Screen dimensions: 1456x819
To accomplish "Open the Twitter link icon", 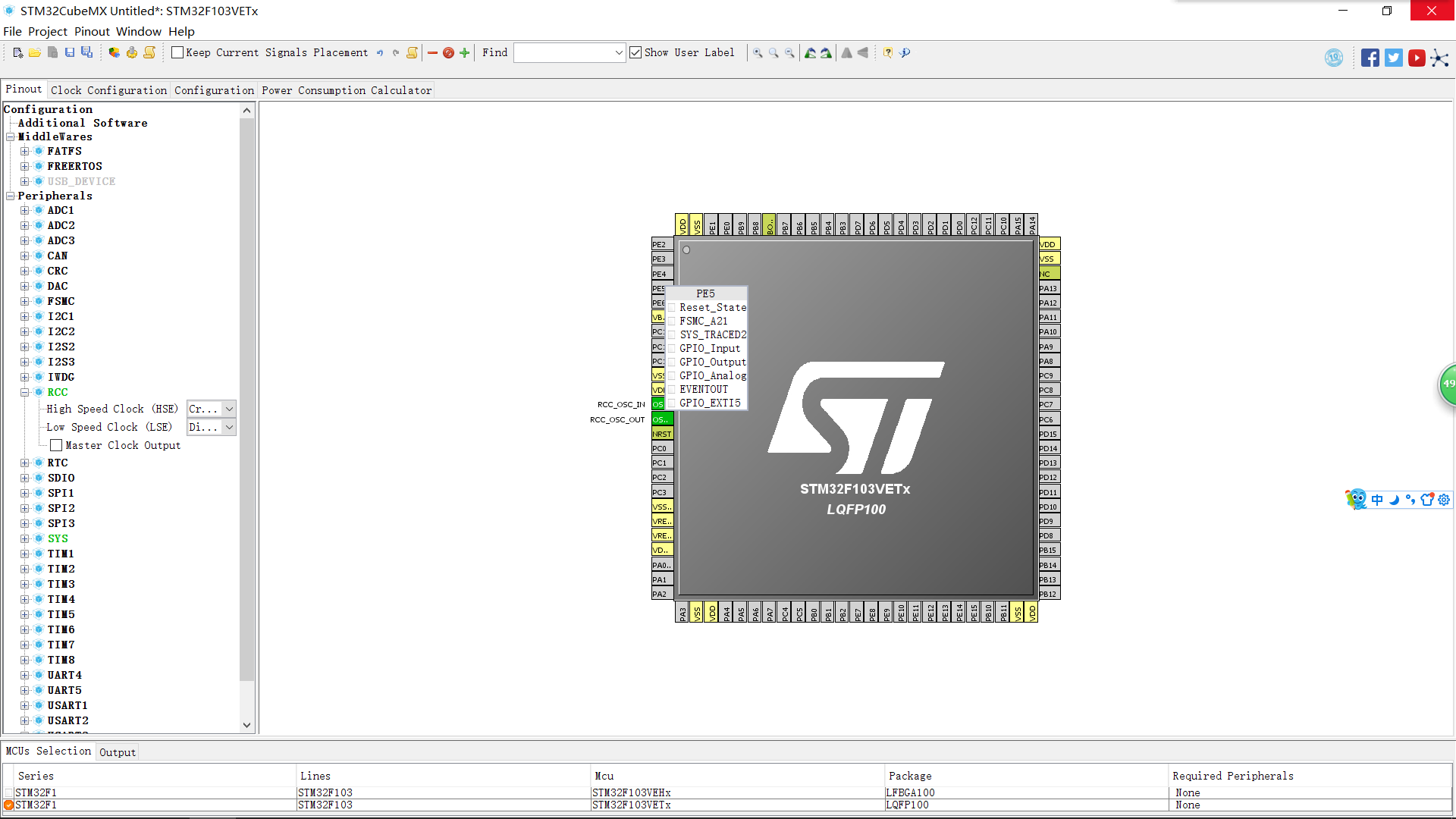I will pos(1393,58).
